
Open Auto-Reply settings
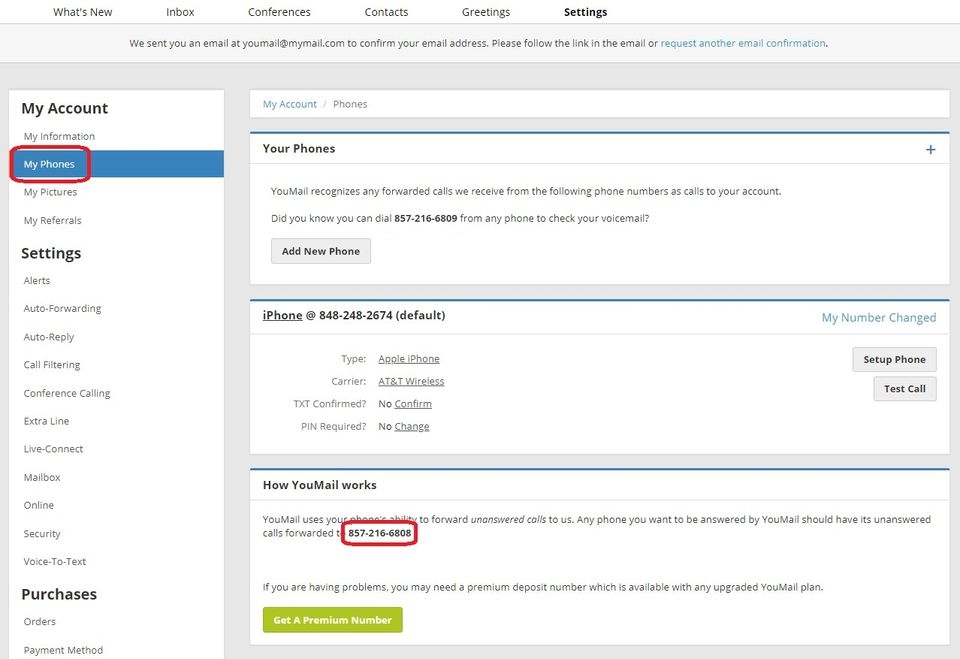(x=48, y=337)
